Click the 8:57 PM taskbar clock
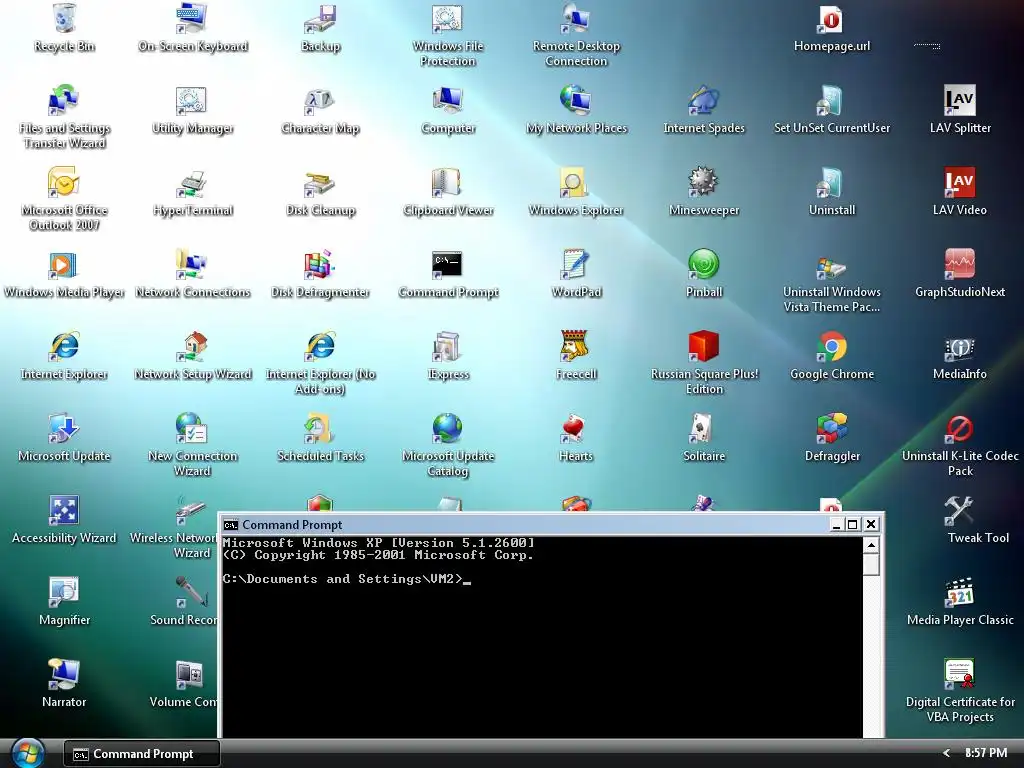The image size is (1024, 768). click(985, 753)
